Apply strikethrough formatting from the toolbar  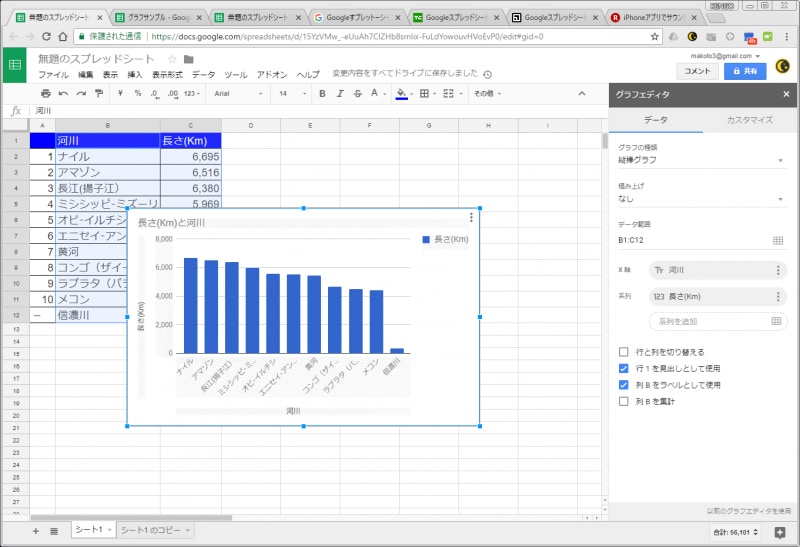coord(356,93)
